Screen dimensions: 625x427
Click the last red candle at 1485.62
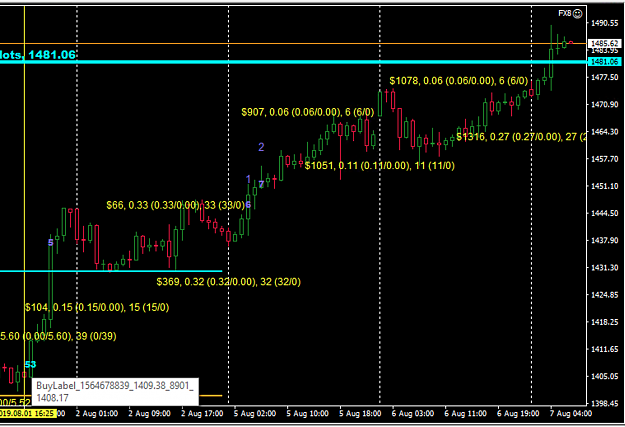571,43
